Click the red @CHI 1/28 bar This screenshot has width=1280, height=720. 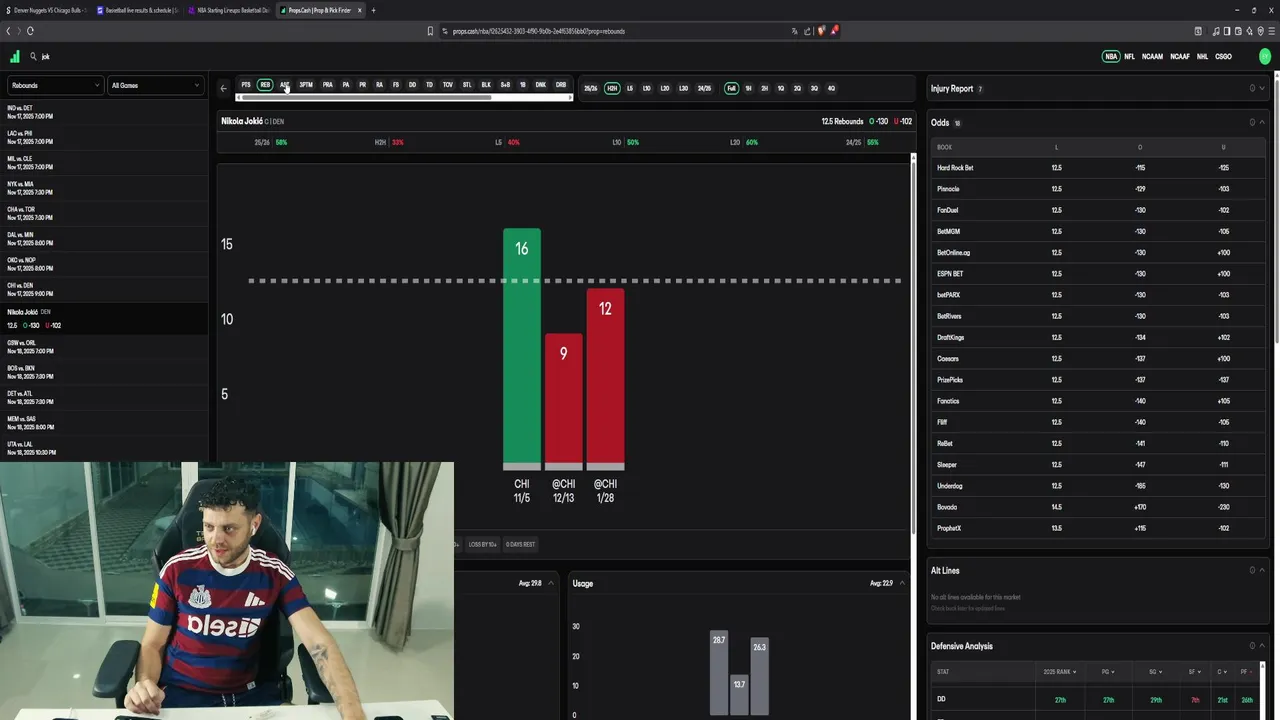605,379
